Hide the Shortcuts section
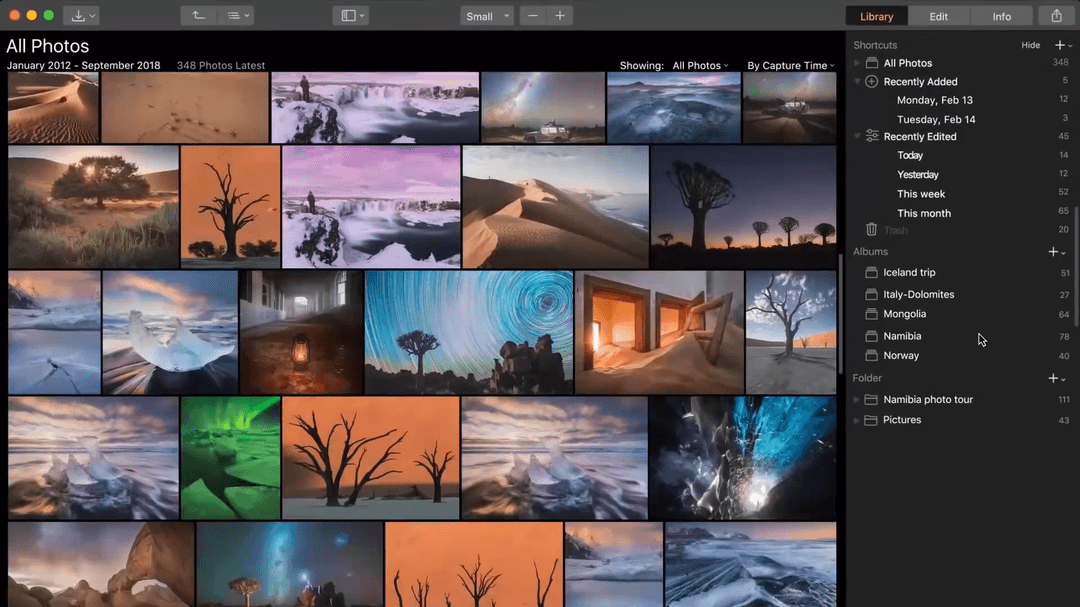The height and width of the screenshot is (607, 1080). tap(1031, 44)
